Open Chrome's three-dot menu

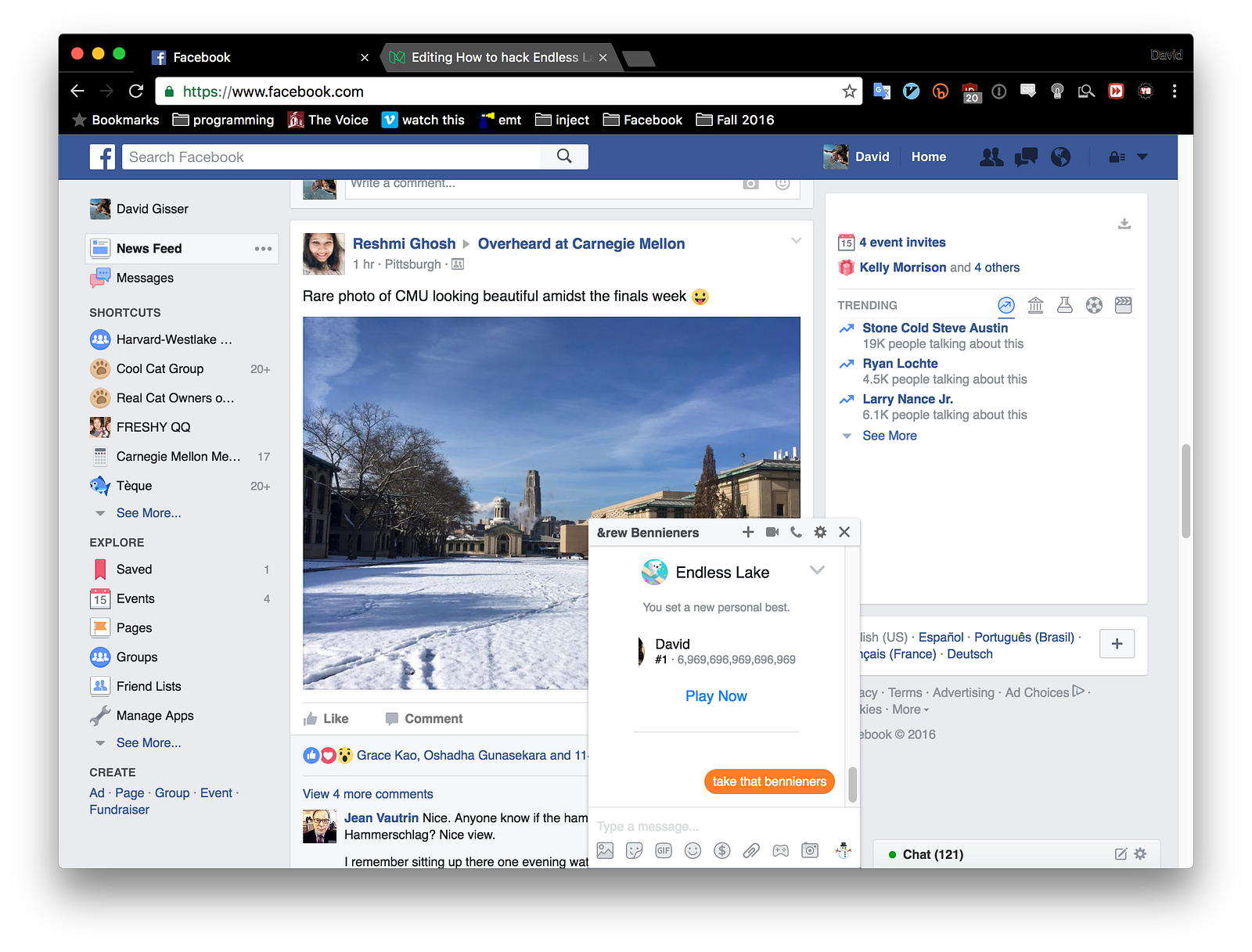tap(1174, 92)
